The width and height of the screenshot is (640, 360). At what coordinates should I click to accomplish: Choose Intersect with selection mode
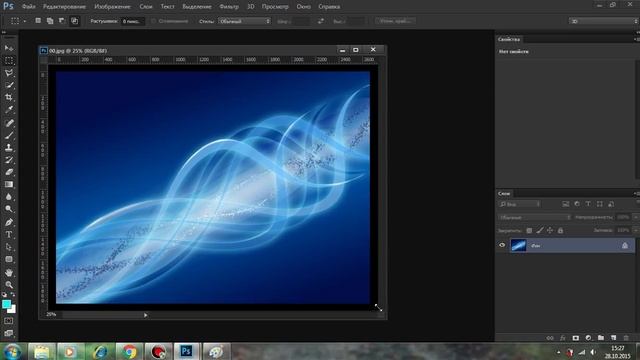pos(74,20)
